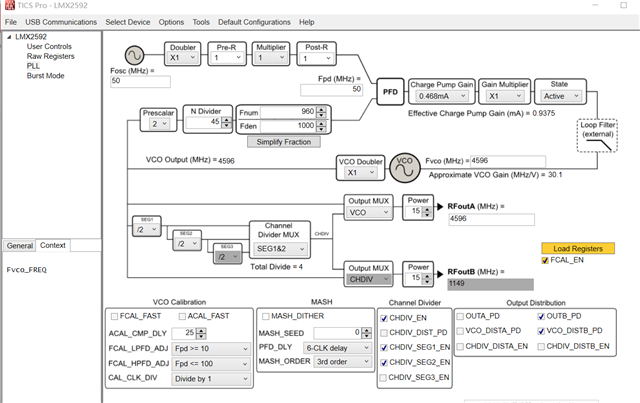Switch to the Context tab
Screen dimensions: 640x403
[x=53, y=245]
